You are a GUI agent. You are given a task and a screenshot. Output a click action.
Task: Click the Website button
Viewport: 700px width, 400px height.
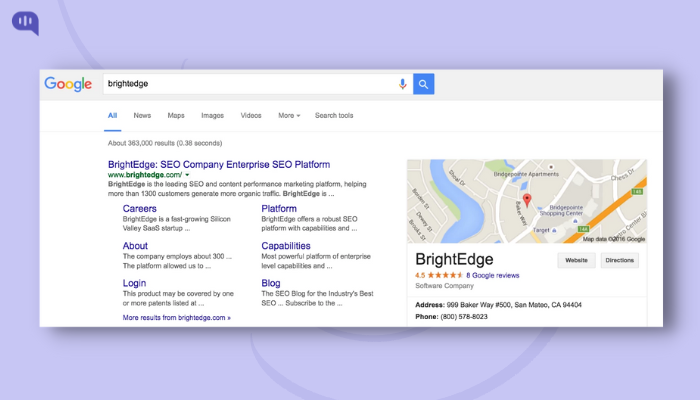(576, 260)
